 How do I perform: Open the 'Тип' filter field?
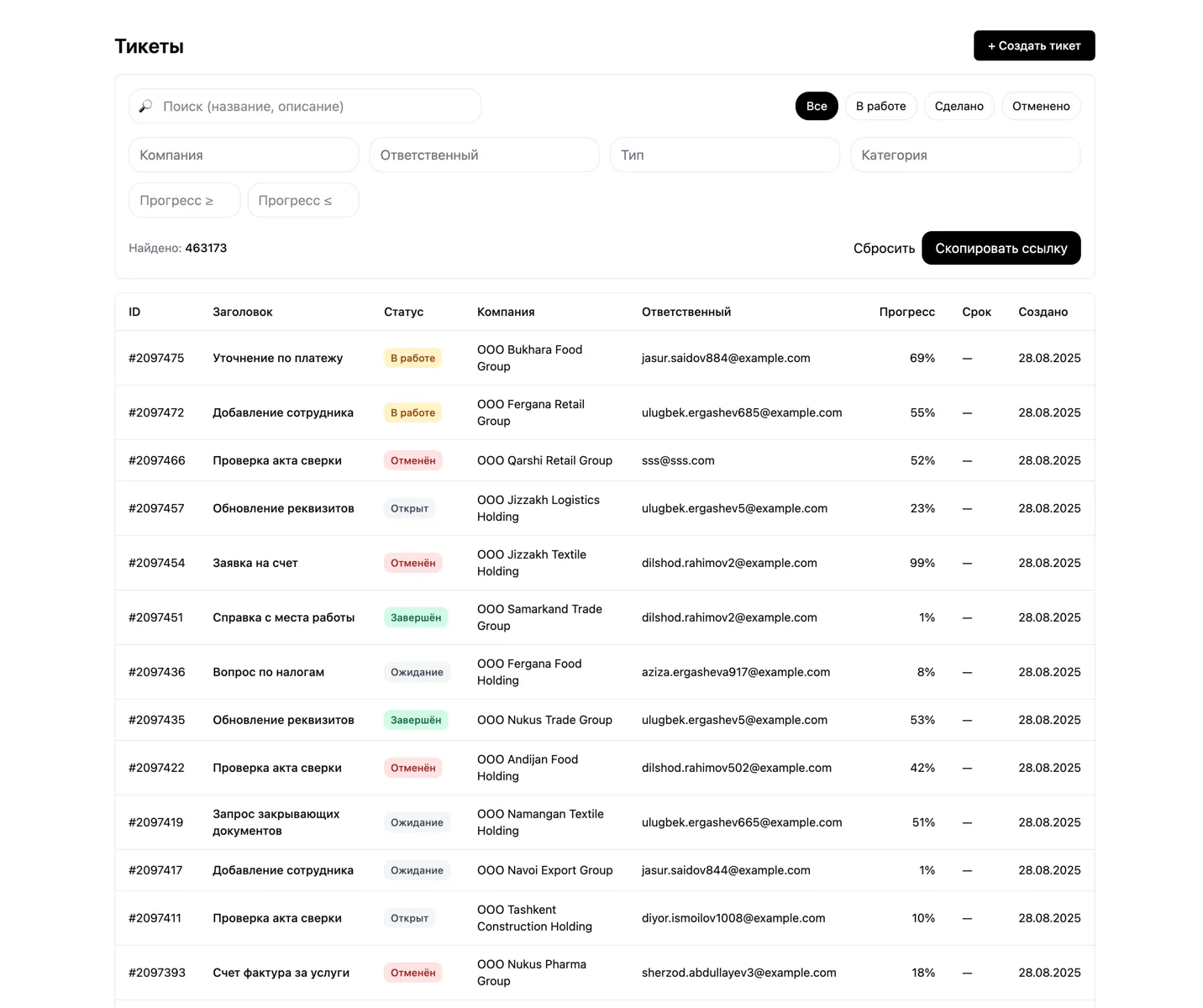tap(724, 155)
